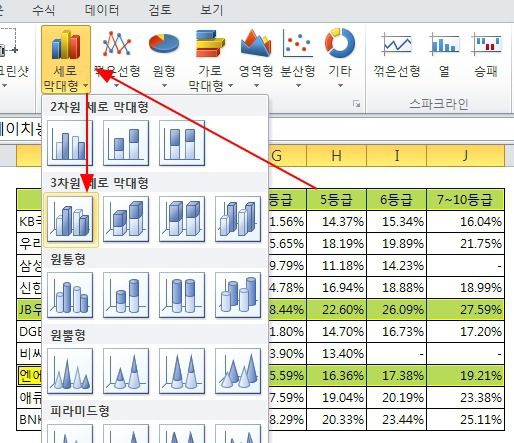
Task: Select 100% stacked cone chart
Action: tap(182, 371)
